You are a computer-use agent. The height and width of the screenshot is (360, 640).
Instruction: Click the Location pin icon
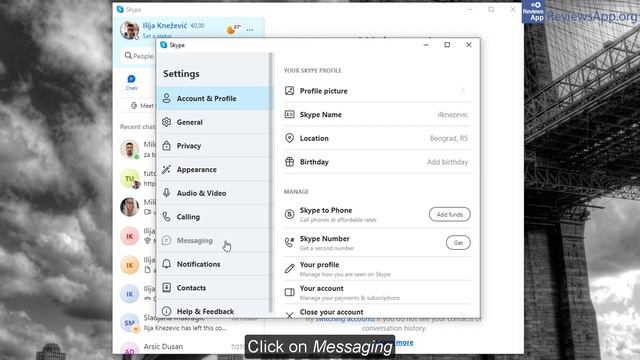coord(289,138)
